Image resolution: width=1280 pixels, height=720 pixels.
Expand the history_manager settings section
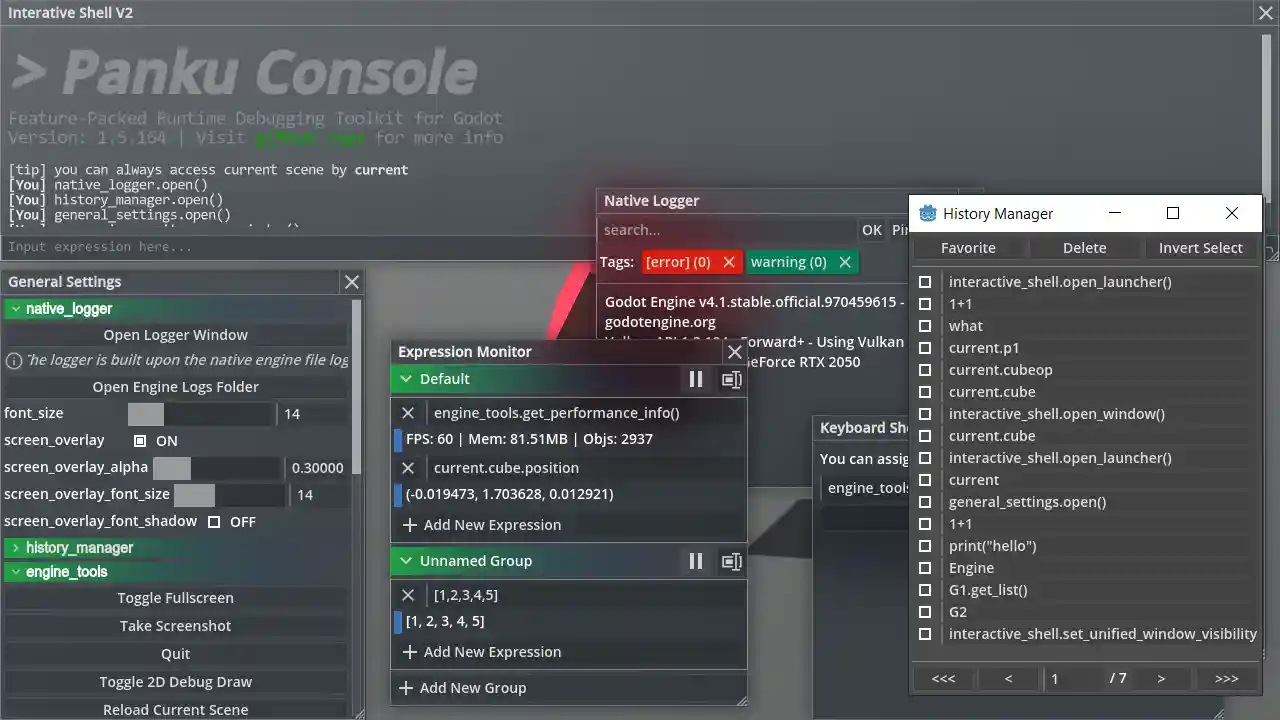pyautogui.click(x=15, y=547)
